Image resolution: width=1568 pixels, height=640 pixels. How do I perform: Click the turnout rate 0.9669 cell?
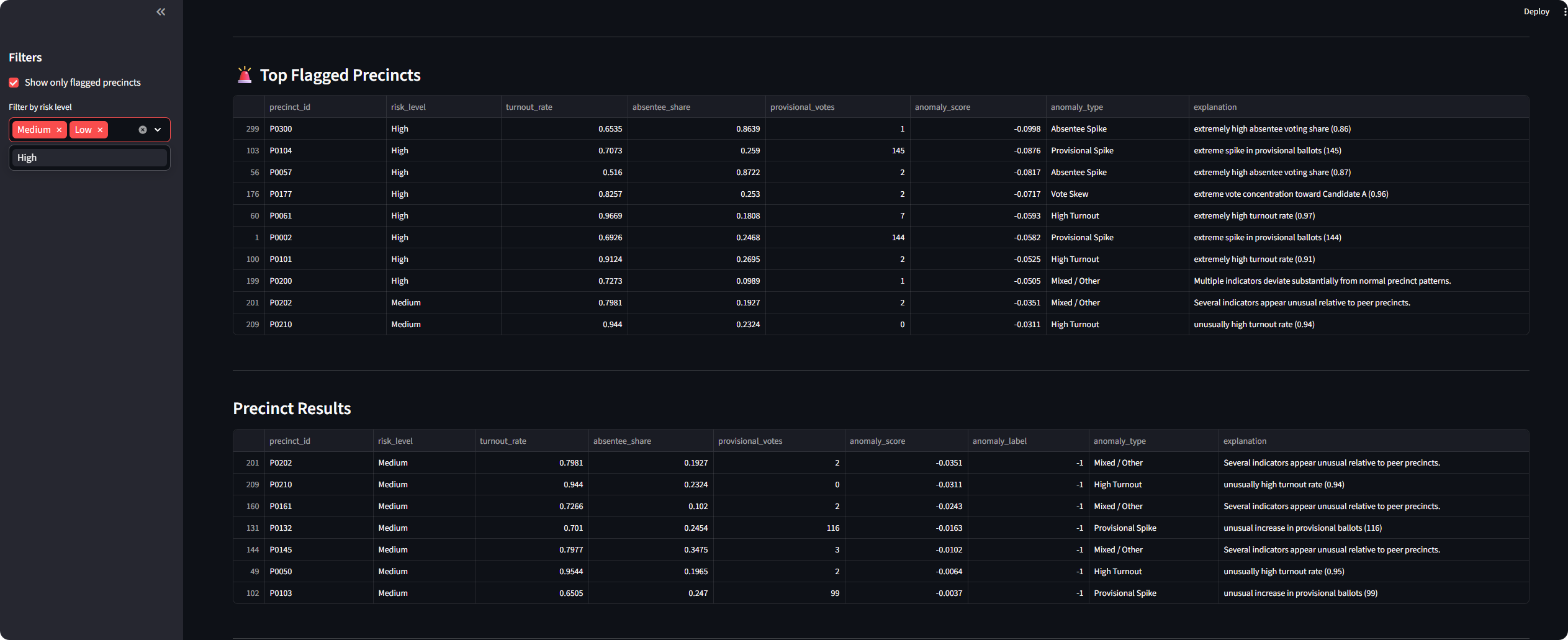click(564, 215)
